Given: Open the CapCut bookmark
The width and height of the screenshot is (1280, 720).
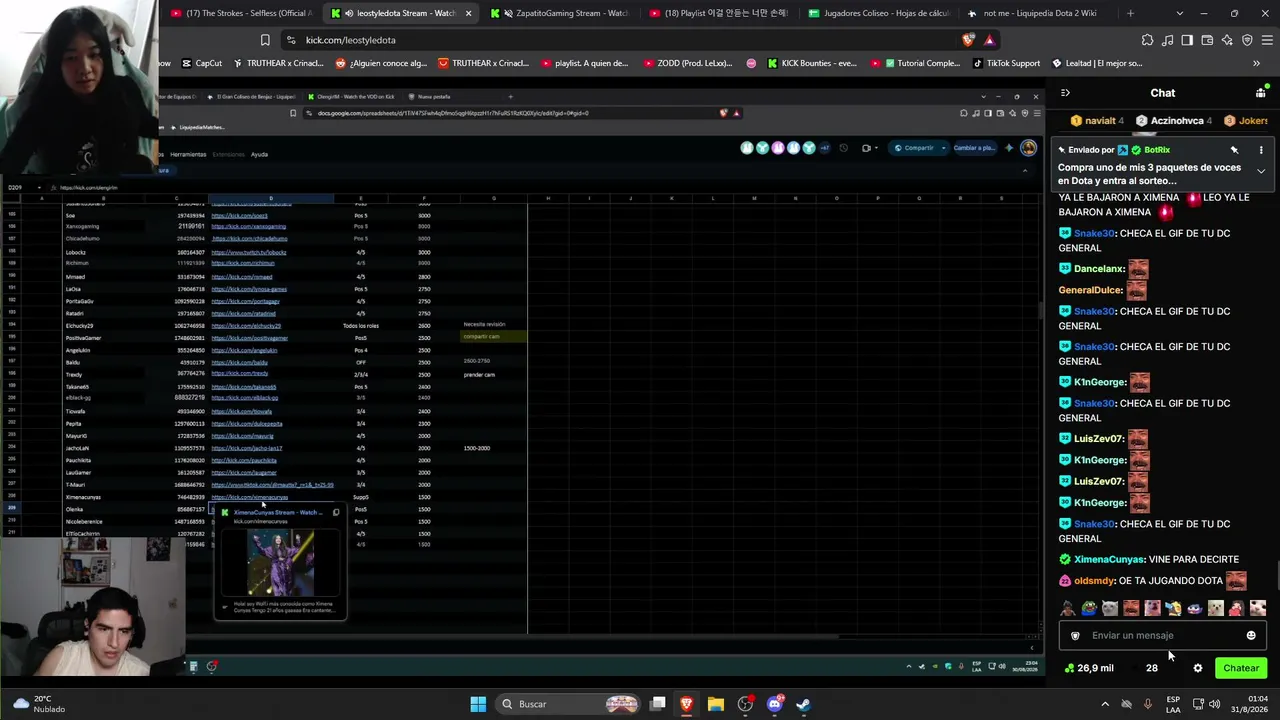Looking at the screenshot, I should [x=201, y=63].
